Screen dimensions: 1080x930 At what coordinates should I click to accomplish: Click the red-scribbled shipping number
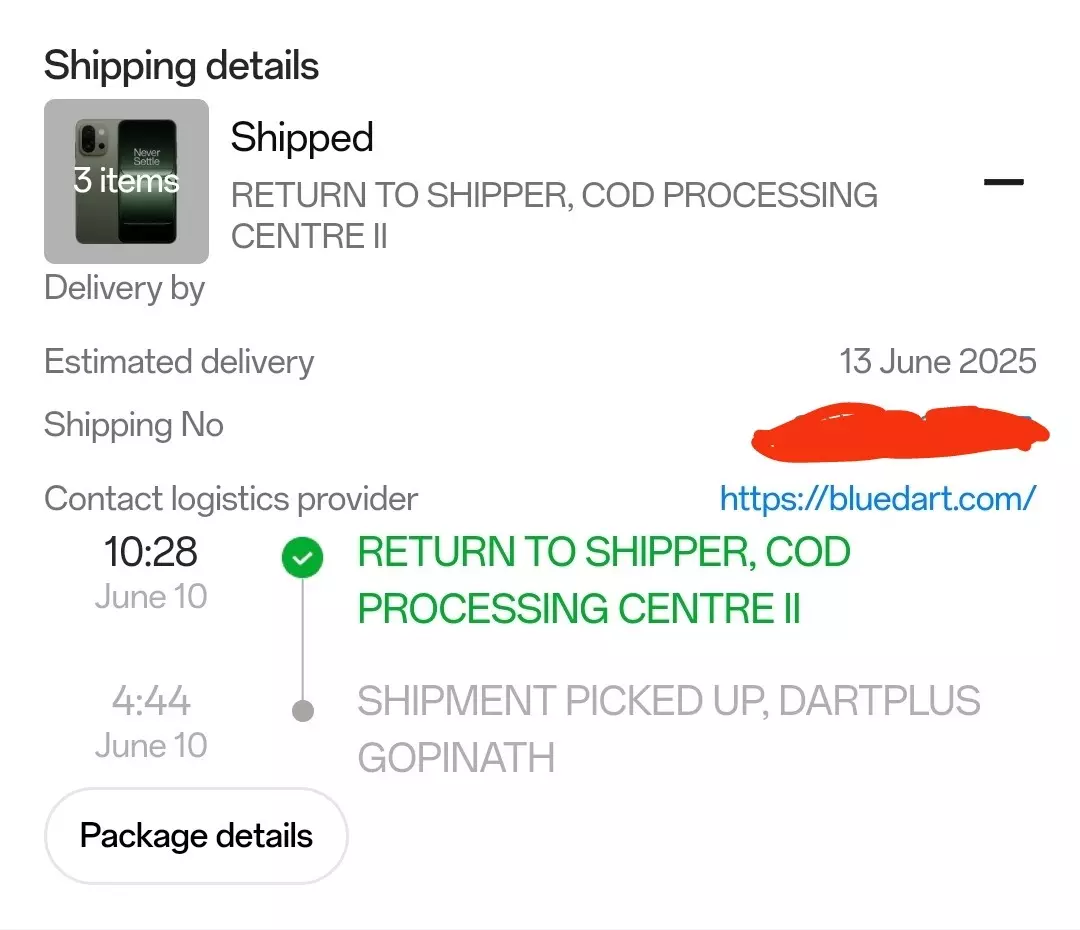(x=900, y=429)
